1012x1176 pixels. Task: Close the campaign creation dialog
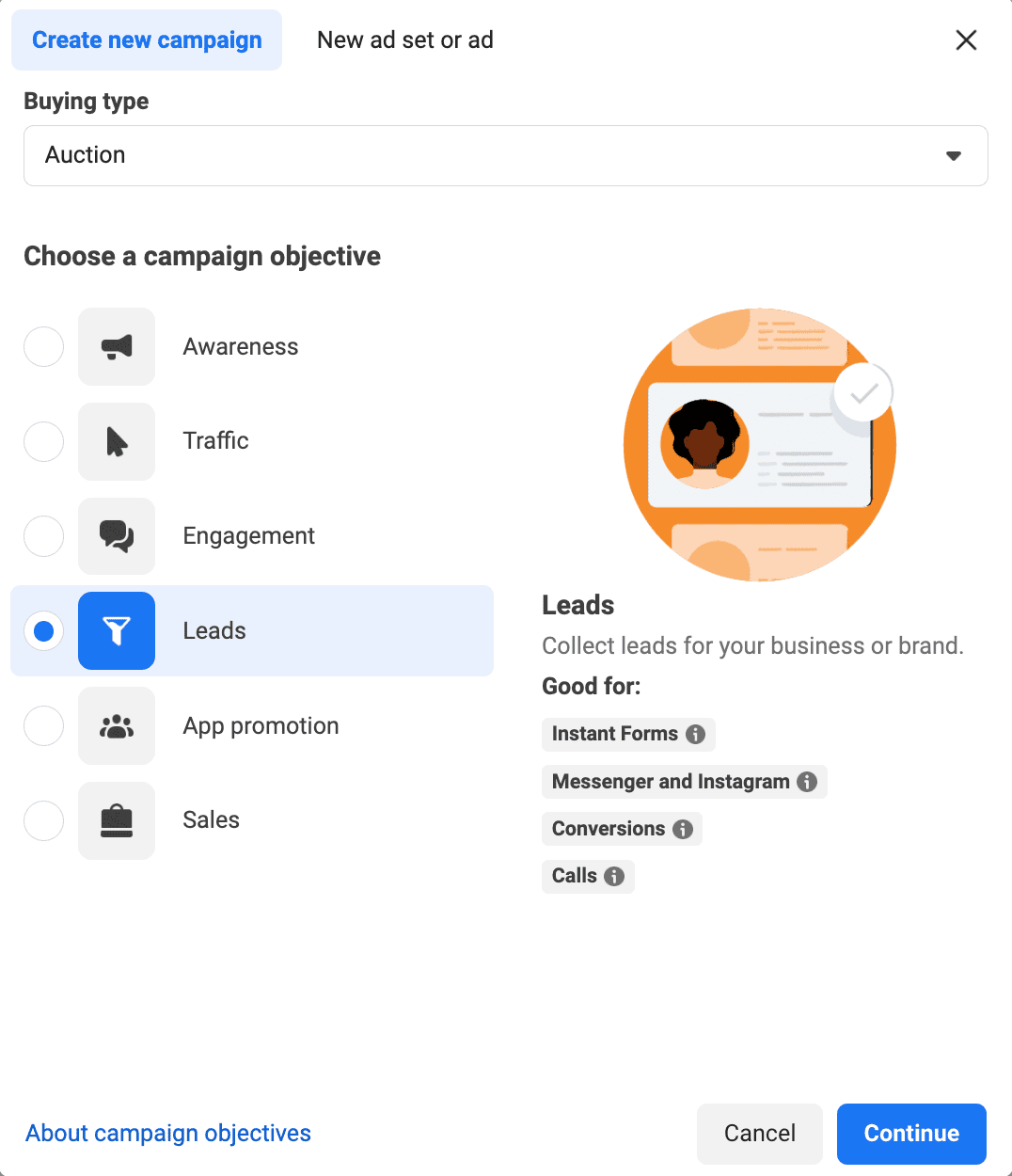966,40
